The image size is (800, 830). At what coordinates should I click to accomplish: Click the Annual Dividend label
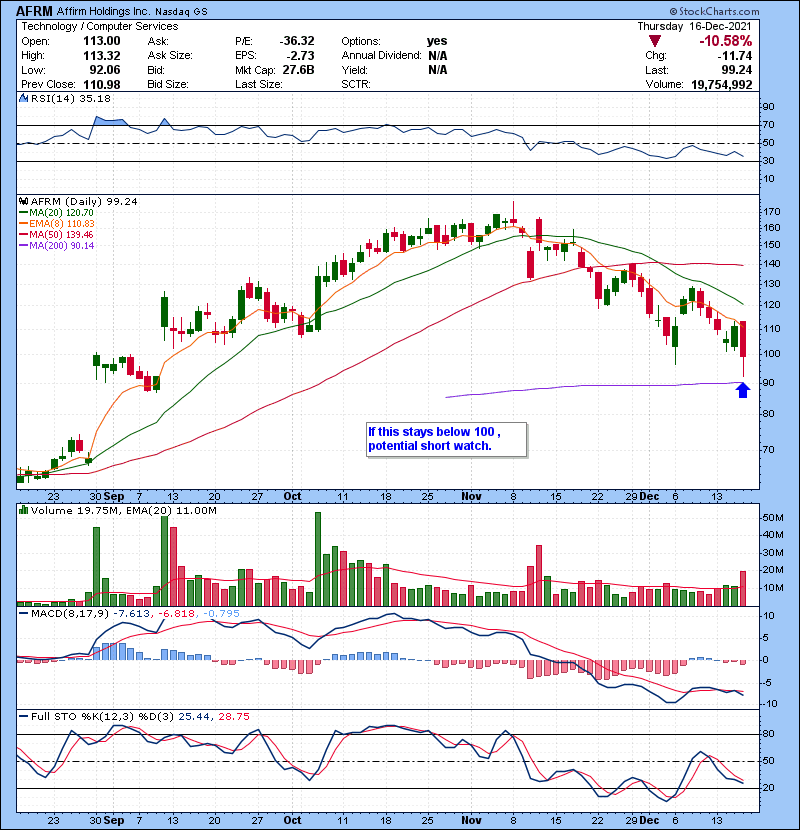[x=381, y=55]
